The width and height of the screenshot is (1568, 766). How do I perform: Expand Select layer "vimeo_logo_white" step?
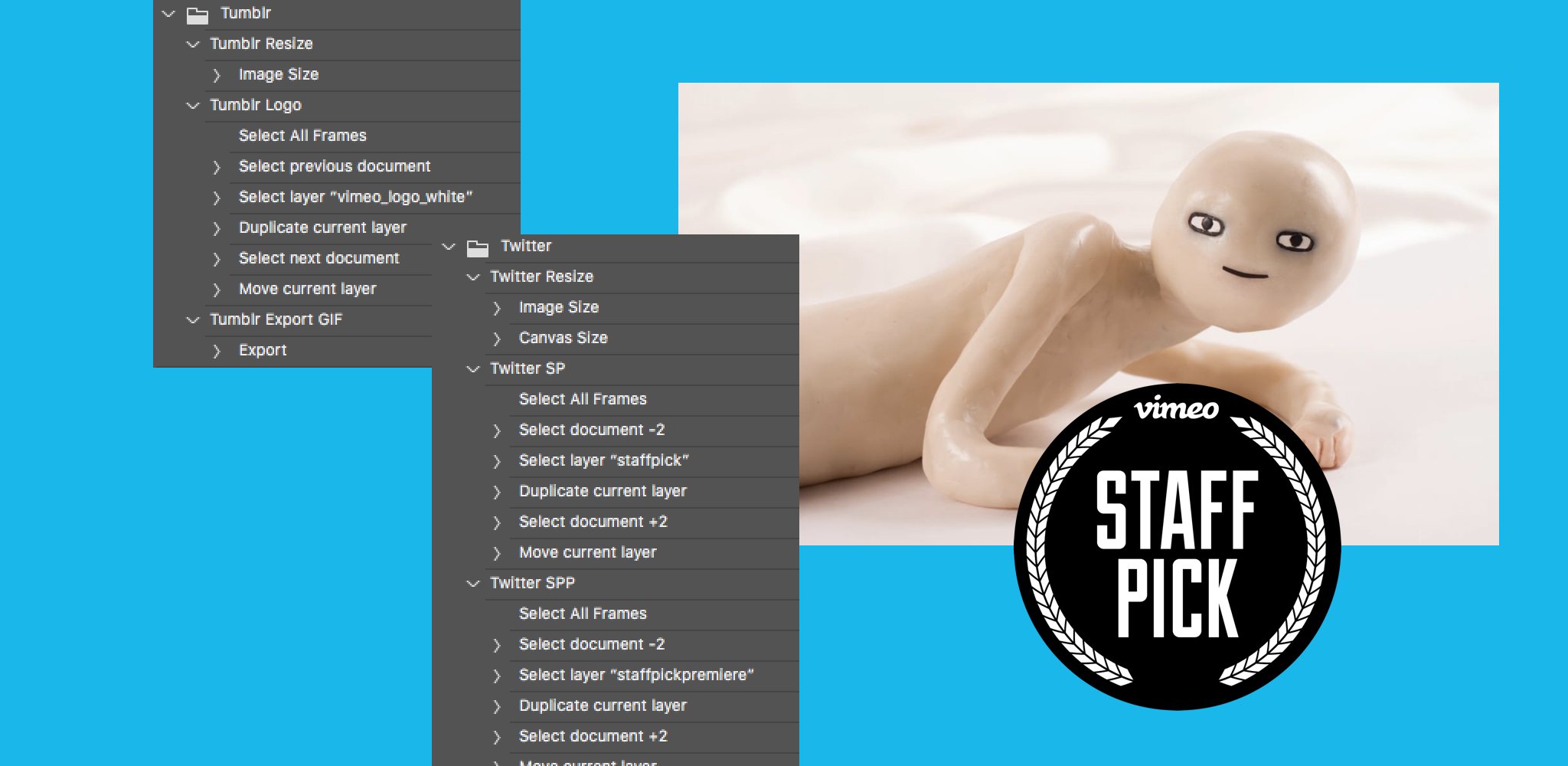click(x=217, y=198)
